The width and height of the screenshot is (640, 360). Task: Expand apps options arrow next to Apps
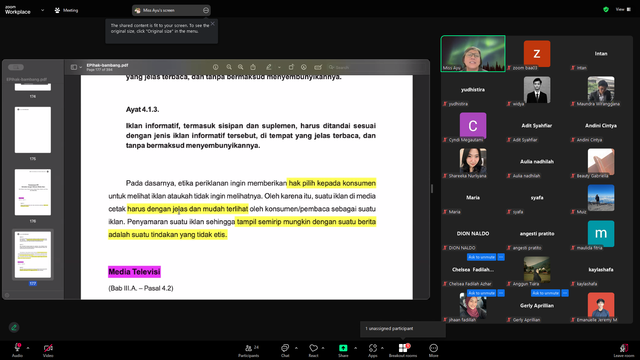click(x=382, y=348)
